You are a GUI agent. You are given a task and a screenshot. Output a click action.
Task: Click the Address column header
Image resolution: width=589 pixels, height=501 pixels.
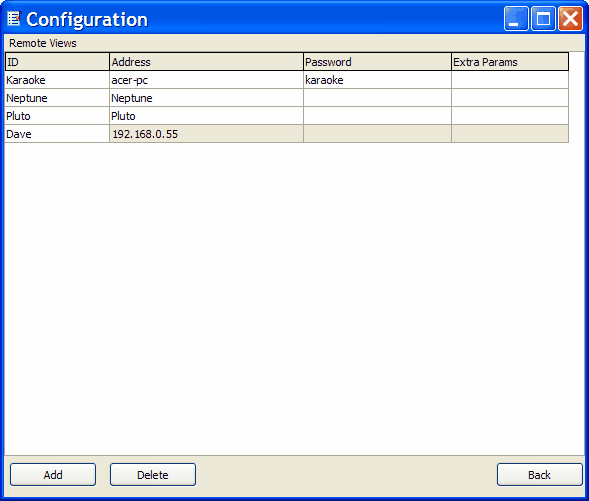point(206,62)
